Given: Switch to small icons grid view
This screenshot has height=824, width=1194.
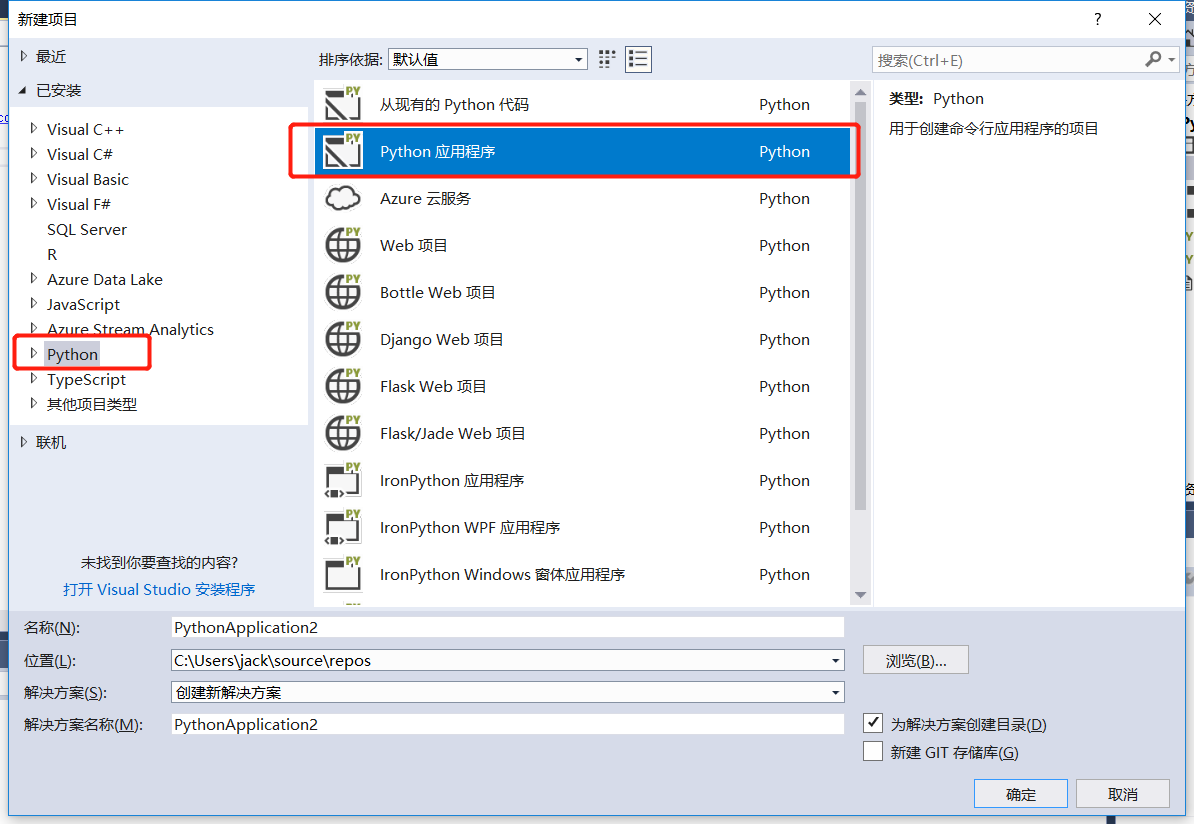Looking at the screenshot, I should pyautogui.click(x=607, y=59).
